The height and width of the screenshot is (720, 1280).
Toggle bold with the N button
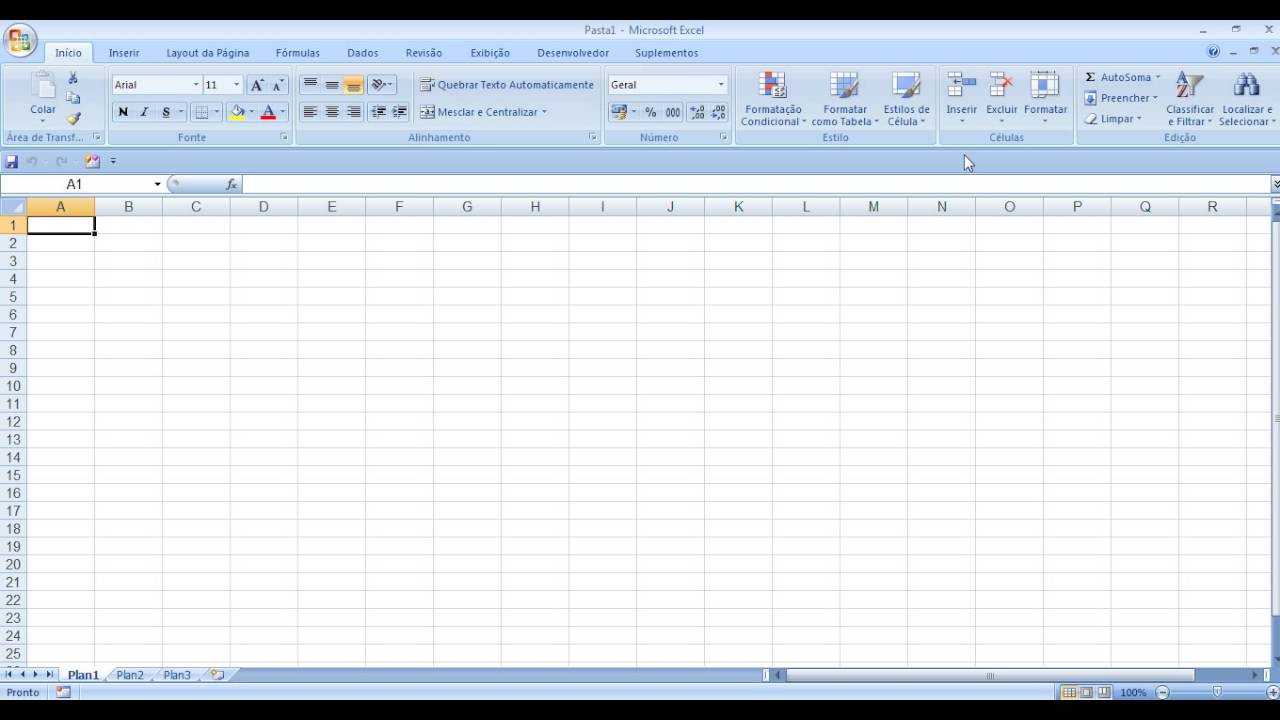coord(123,112)
